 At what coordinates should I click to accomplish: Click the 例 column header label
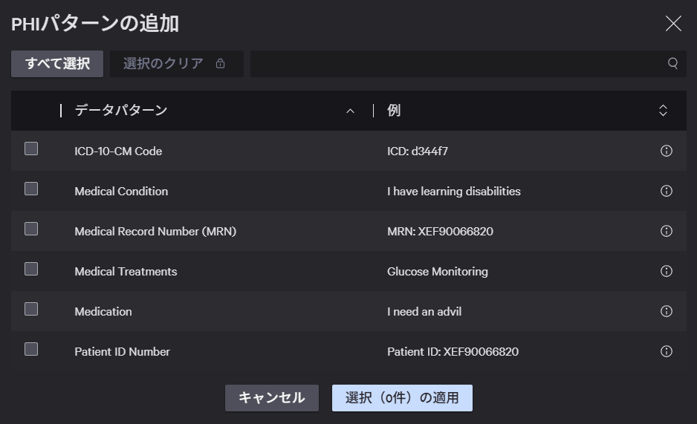click(x=394, y=110)
